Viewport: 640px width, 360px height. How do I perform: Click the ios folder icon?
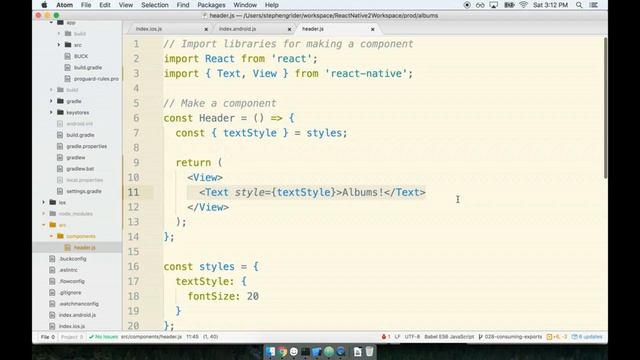click(x=53, y=202)
